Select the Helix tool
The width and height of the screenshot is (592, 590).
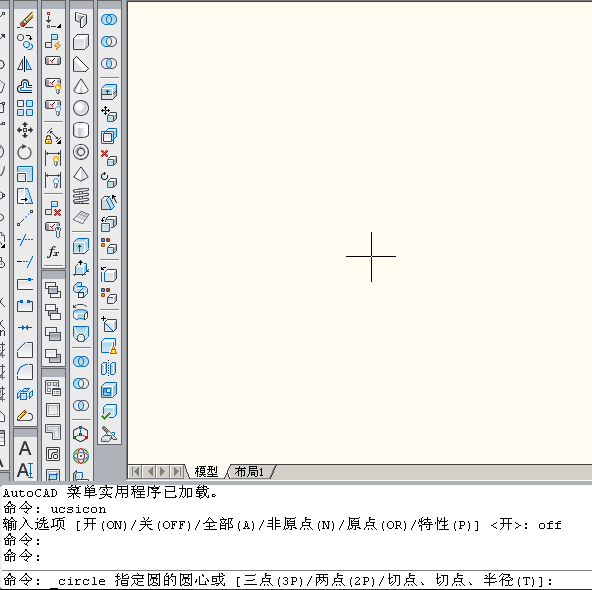[81, 196]
